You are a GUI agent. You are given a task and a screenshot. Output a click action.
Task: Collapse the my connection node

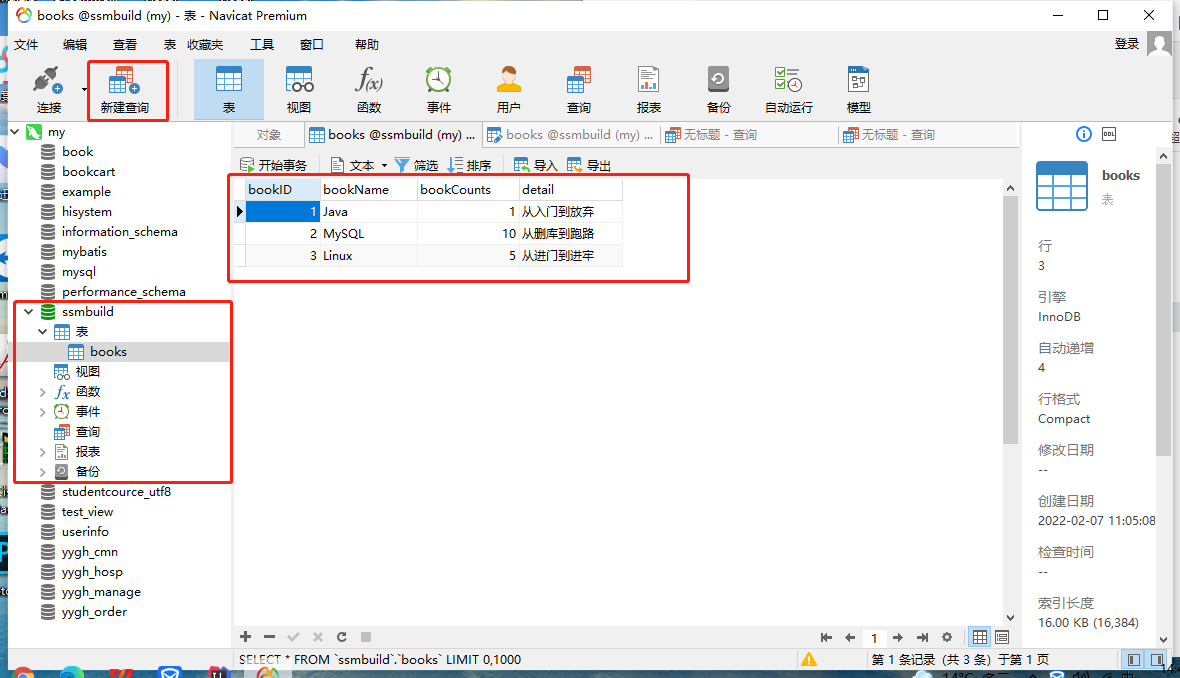(15, 132)
